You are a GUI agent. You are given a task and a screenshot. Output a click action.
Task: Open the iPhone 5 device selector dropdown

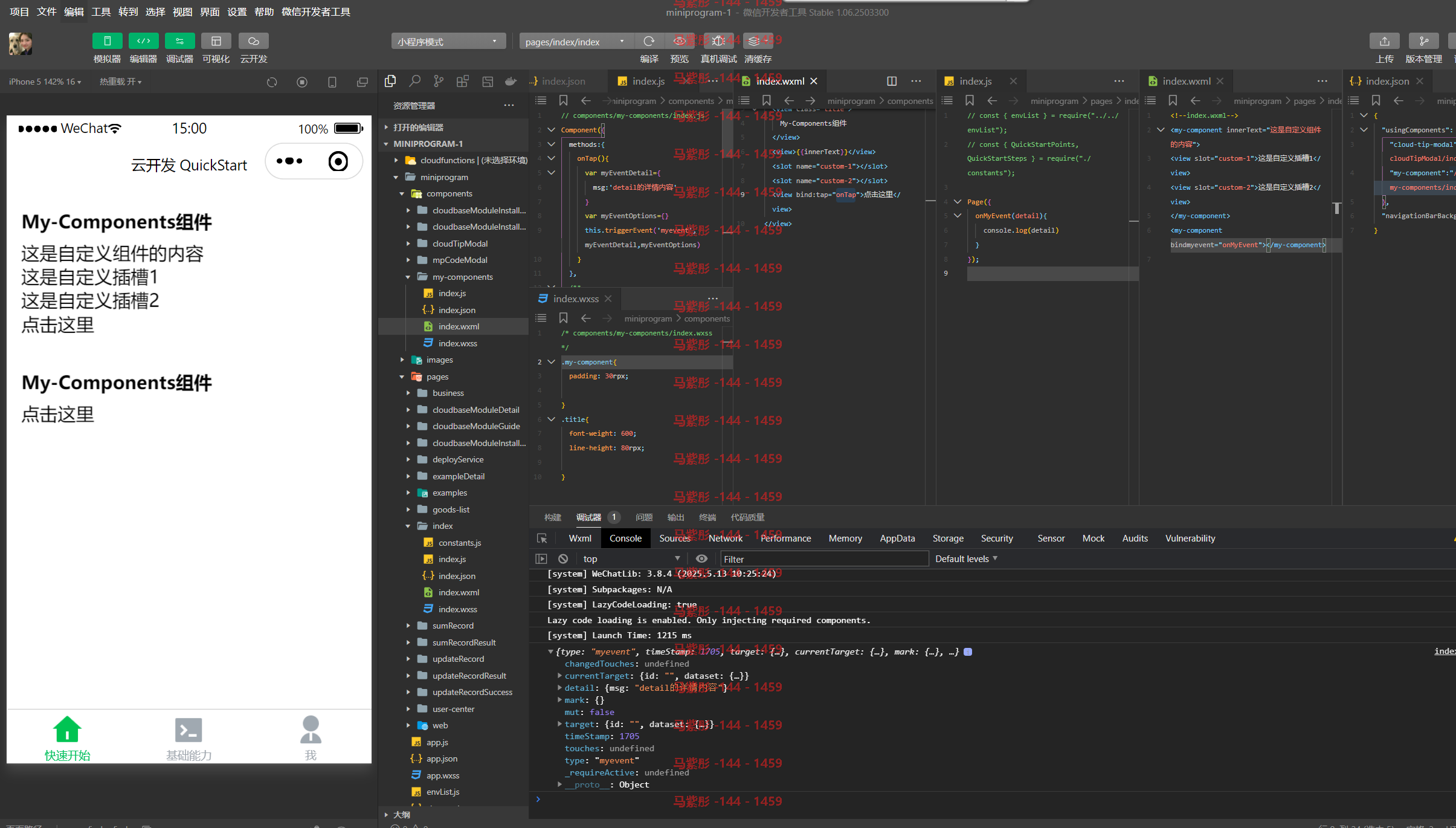point(45,82)
